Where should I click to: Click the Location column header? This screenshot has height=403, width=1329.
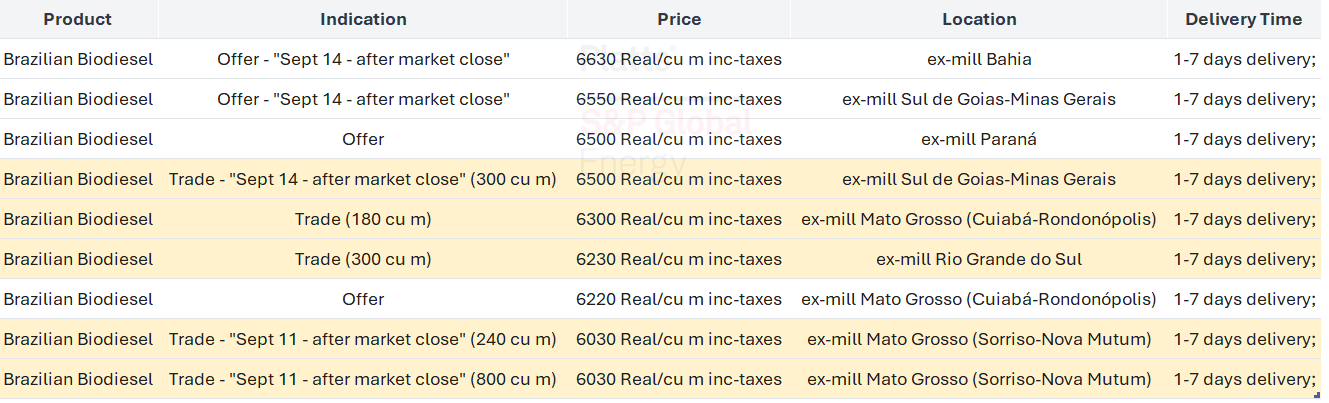coord(979,19)
